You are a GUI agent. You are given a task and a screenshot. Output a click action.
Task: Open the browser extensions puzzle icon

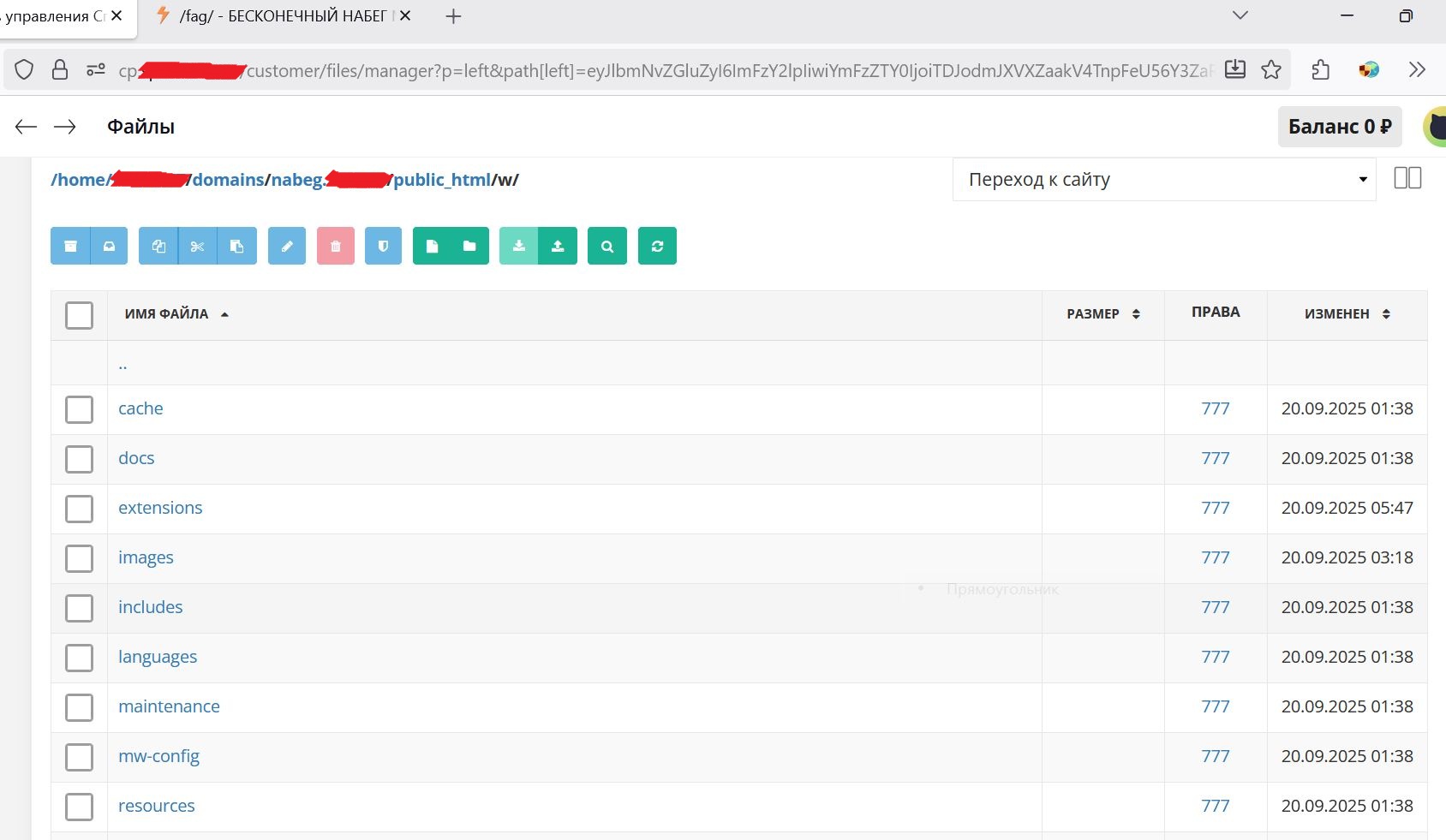[x=1321, y=69]
